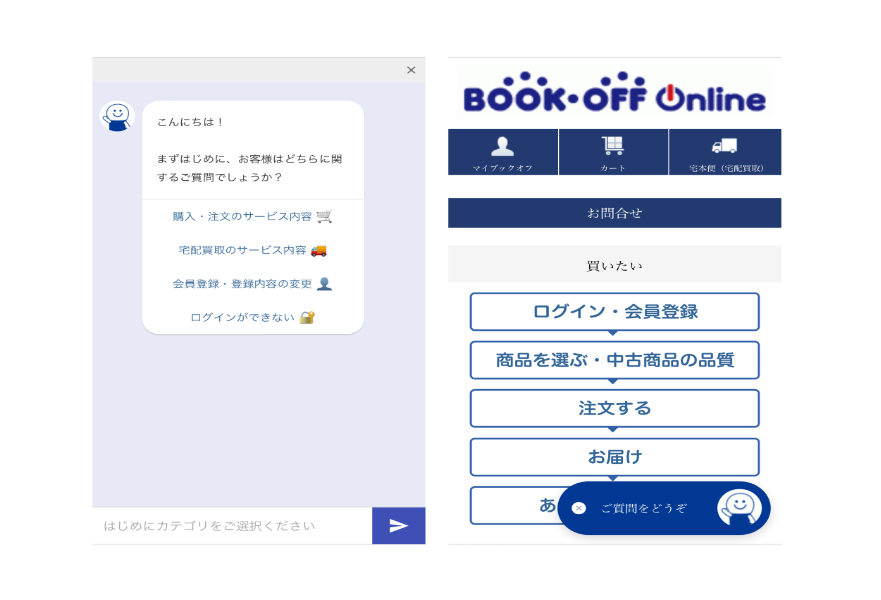Open 宅本便 (宅配買取) truck menu
The height and width of the screenshot is (600, 881).
point(725,152)
